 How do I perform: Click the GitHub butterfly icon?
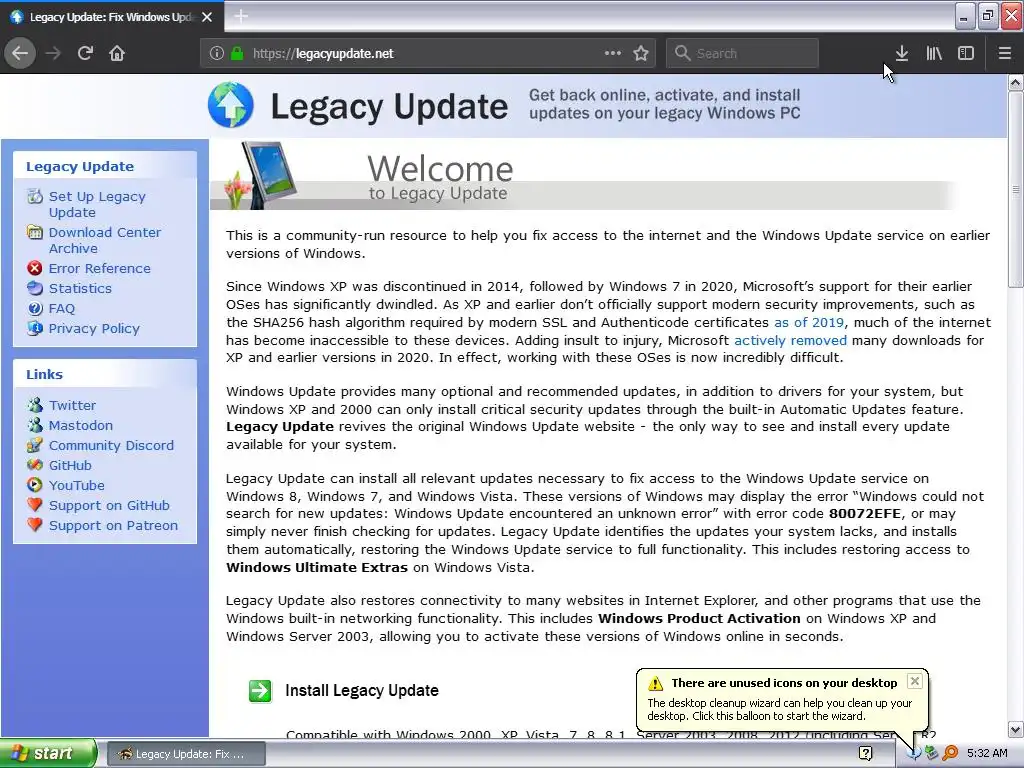click(35, 465)
